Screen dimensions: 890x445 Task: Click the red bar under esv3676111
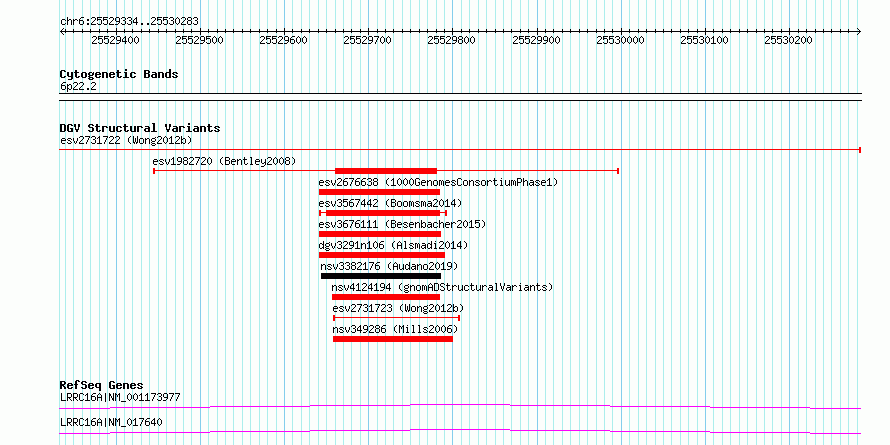380,234
